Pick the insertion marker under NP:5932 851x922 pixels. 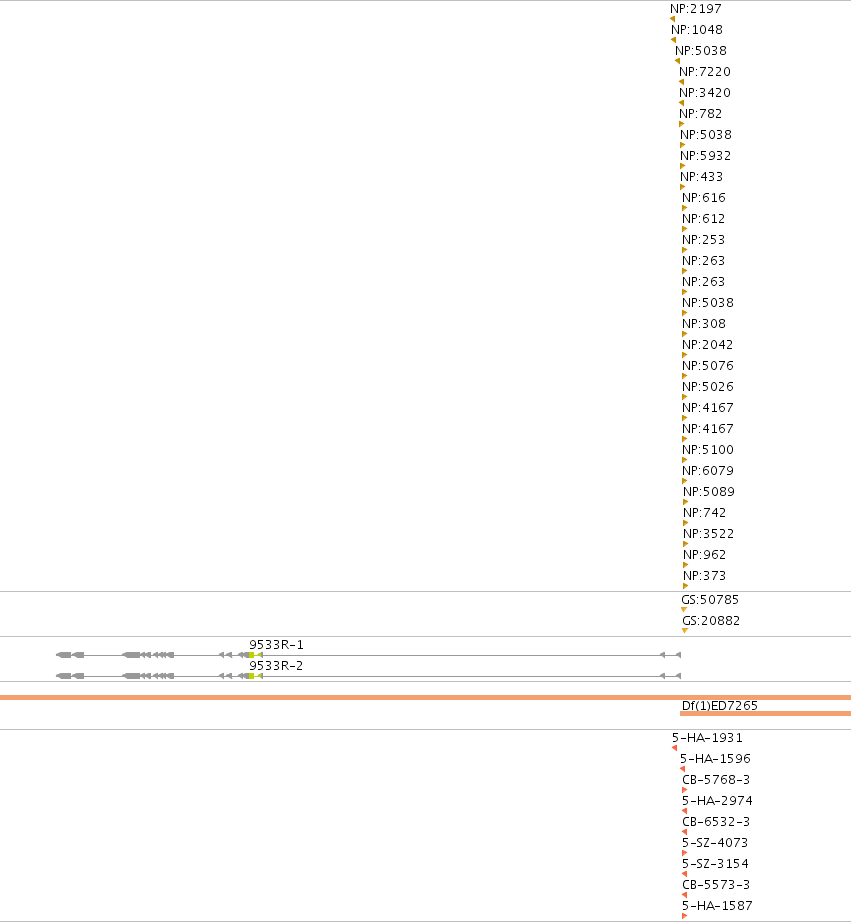[x=682, y=166]
